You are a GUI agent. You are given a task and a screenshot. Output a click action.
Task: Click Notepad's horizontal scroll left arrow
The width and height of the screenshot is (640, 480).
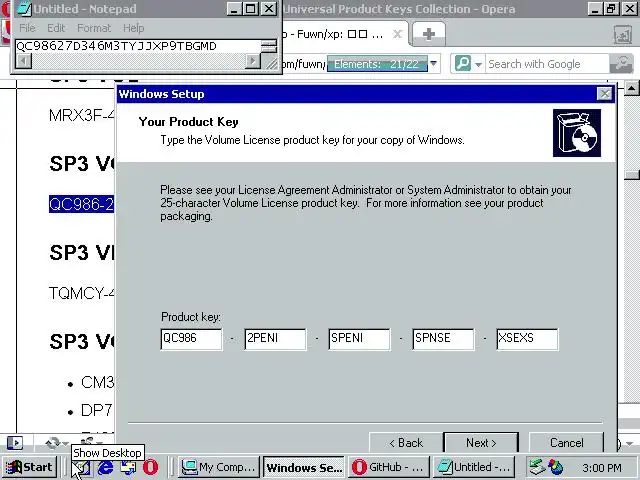(23, 61)
